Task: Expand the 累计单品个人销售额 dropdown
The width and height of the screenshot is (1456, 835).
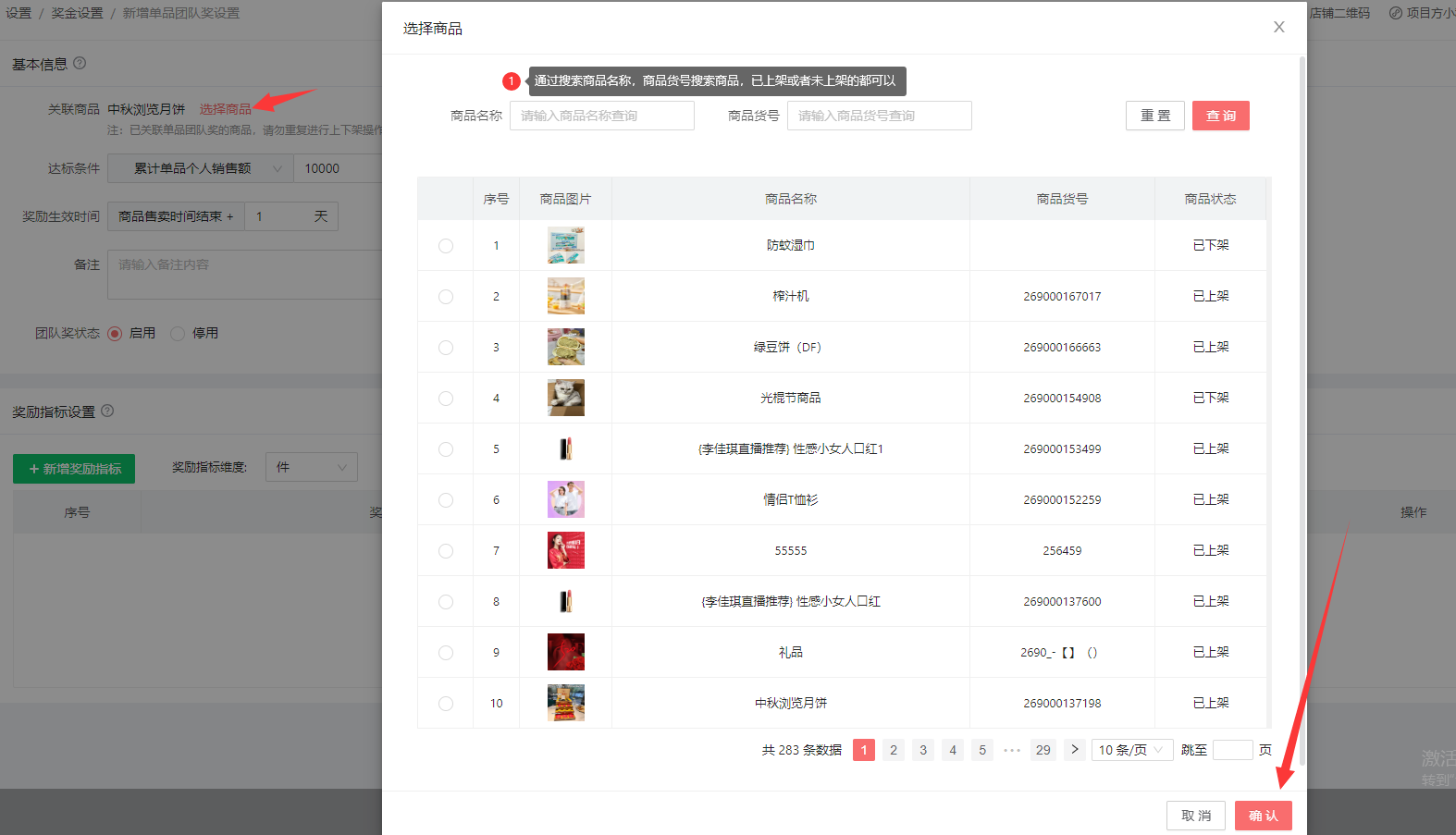Action: tap(200, 168)
